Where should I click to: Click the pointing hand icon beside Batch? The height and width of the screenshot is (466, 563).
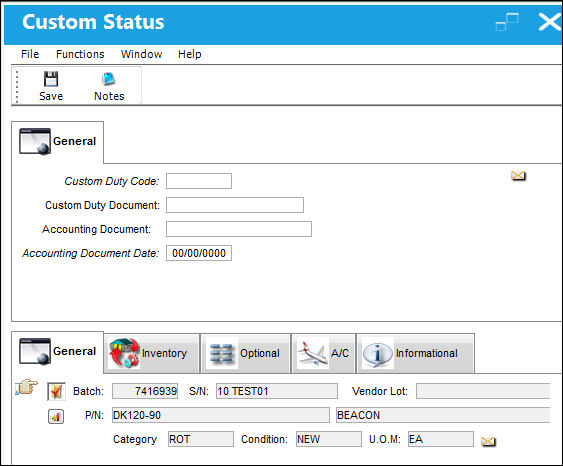tap(27, 387)
